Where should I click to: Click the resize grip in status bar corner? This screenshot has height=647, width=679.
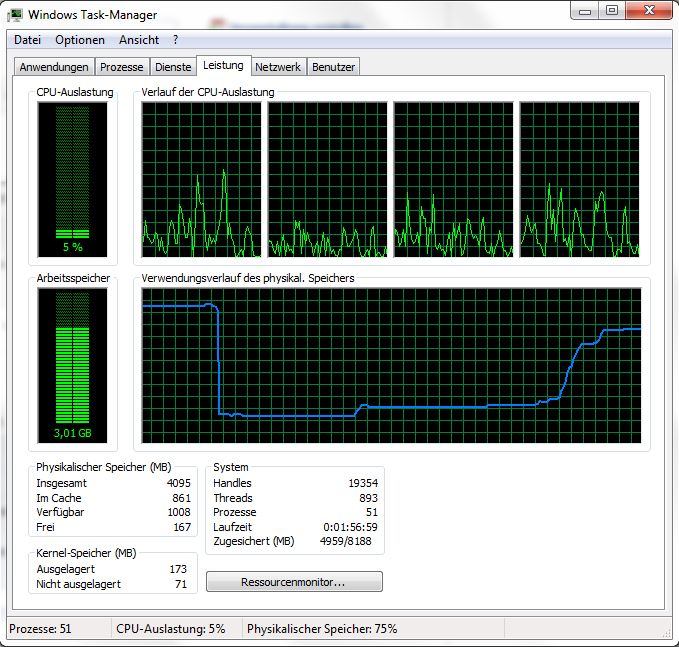tap(667, 634)
